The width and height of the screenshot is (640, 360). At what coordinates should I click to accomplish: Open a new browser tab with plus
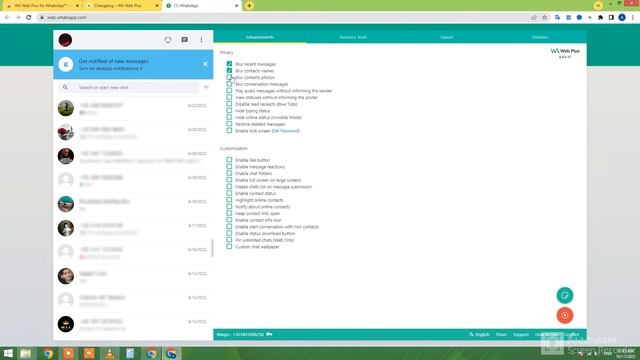pyautogui.click(x=249, y=6)
